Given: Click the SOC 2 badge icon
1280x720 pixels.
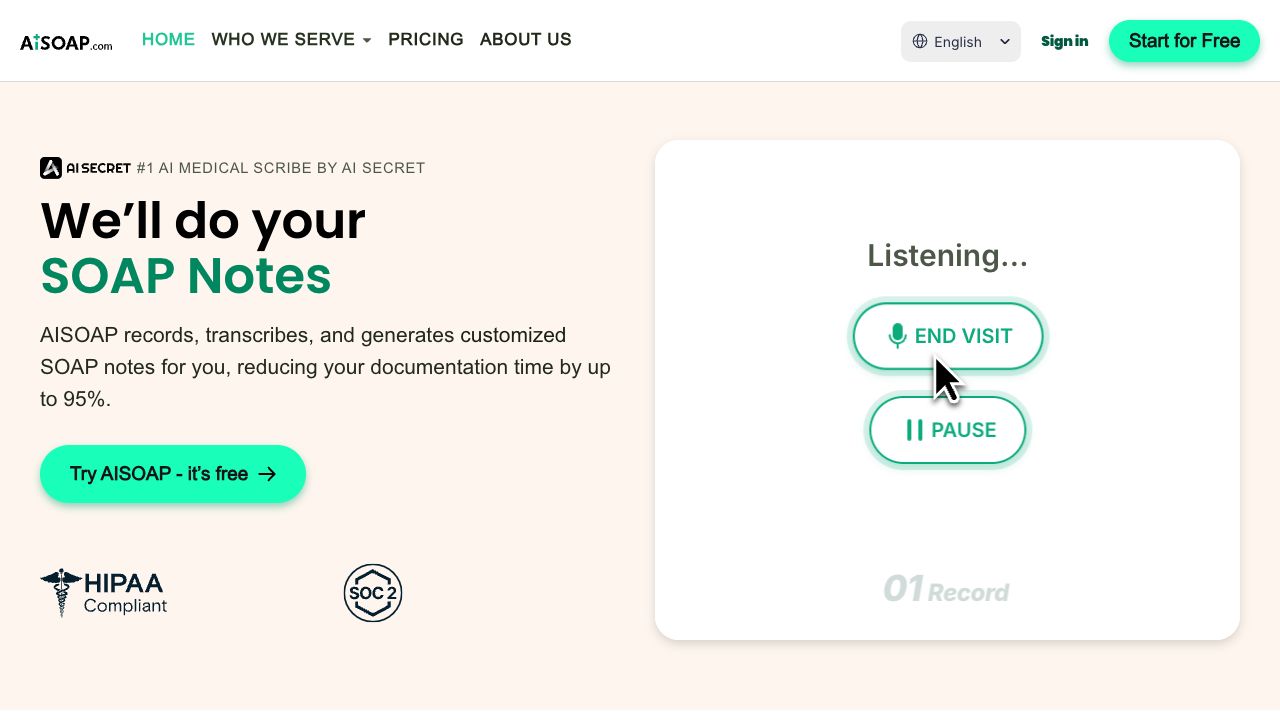Looking at the screenshot, I should pos(373,593).
